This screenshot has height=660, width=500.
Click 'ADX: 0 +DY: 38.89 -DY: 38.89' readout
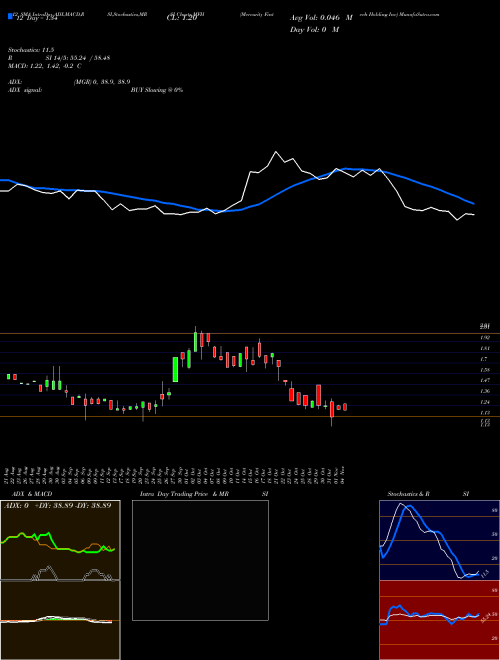[58, 506]
